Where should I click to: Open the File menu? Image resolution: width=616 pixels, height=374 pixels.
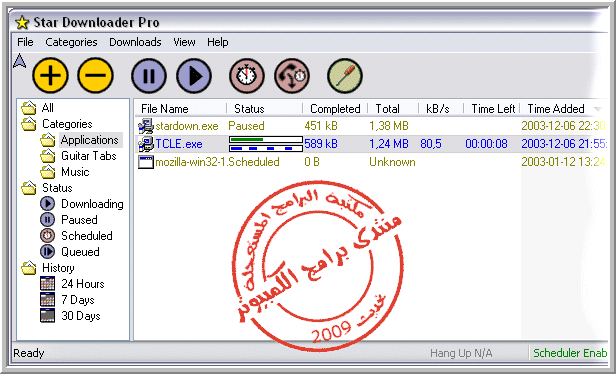click(x=25, y=42)
